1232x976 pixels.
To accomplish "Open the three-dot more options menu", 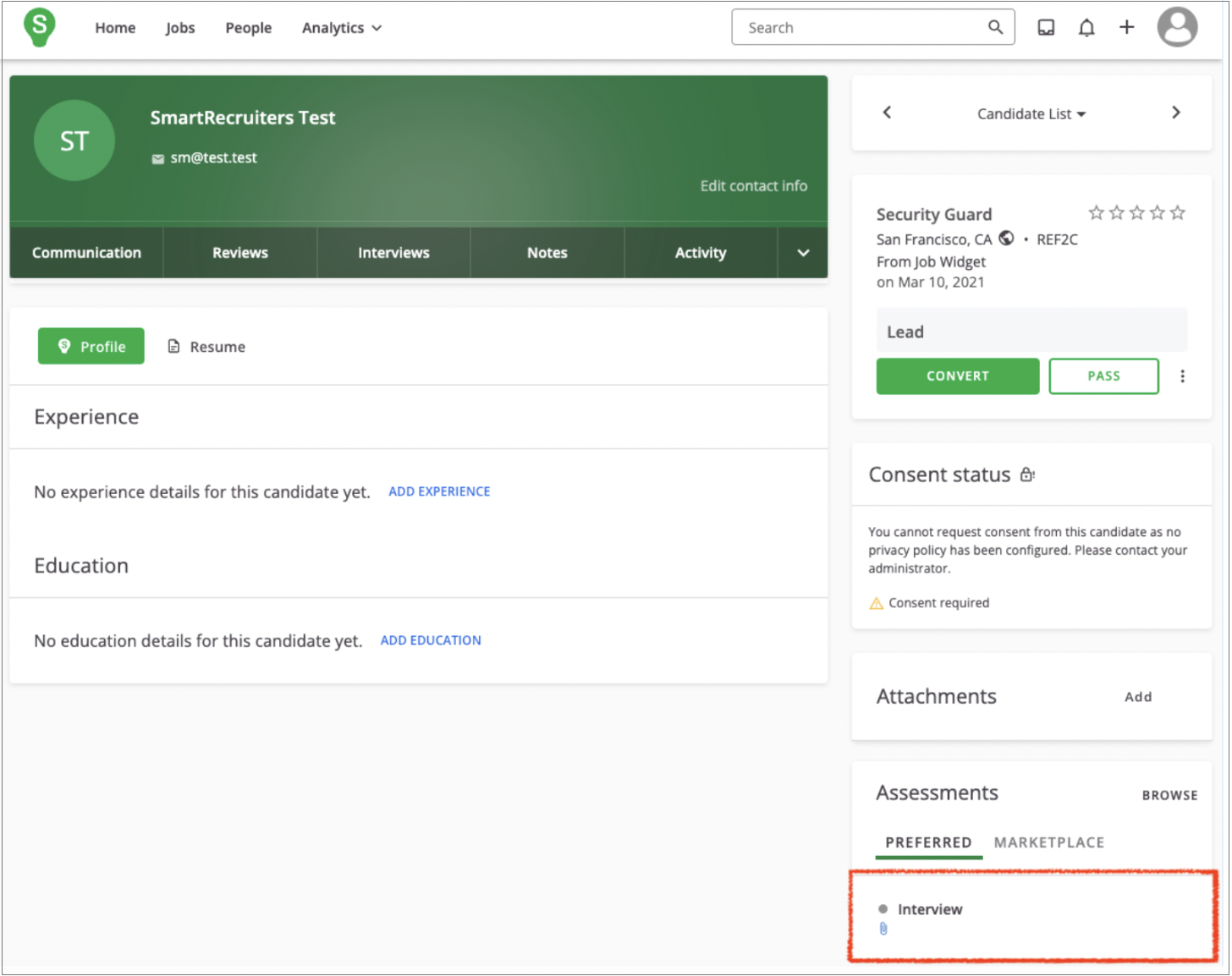I will (x=1182, y=376).
